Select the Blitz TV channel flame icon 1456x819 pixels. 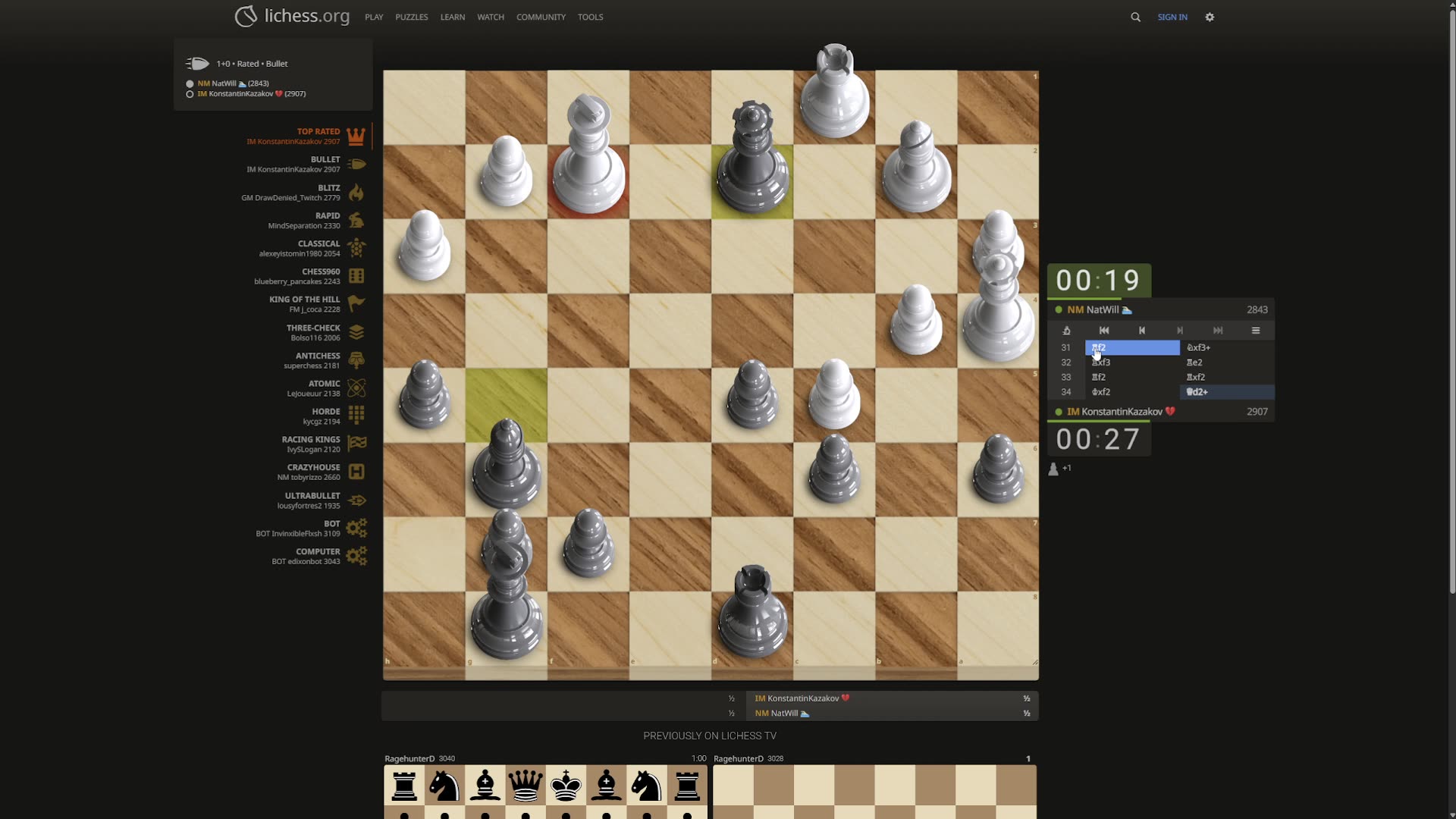[356, 193]
